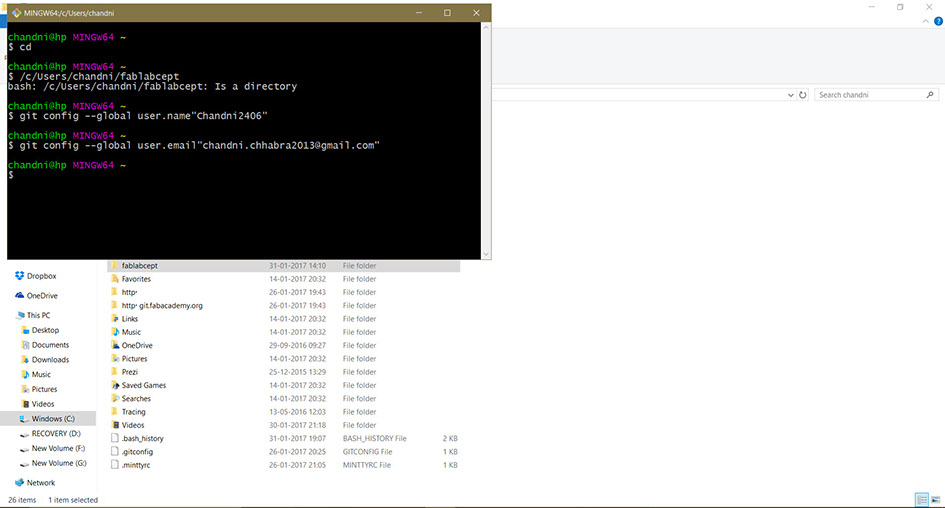The height and width of the screenshot is (508, 945).
Task: Open the address bar history dropdown
Action: pos(790,95)
